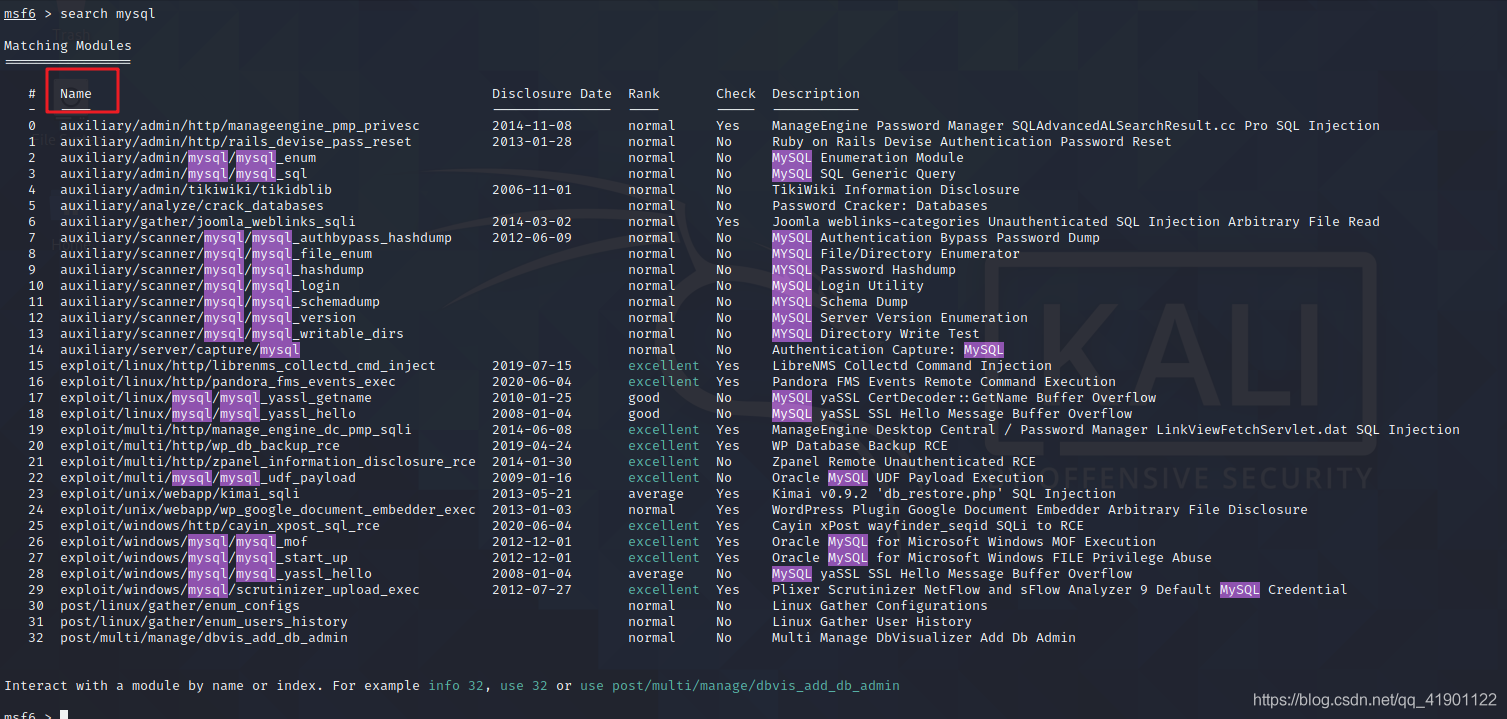Click the 'info 32' example command
The image size is (1507, 719).
pos(456,686)
